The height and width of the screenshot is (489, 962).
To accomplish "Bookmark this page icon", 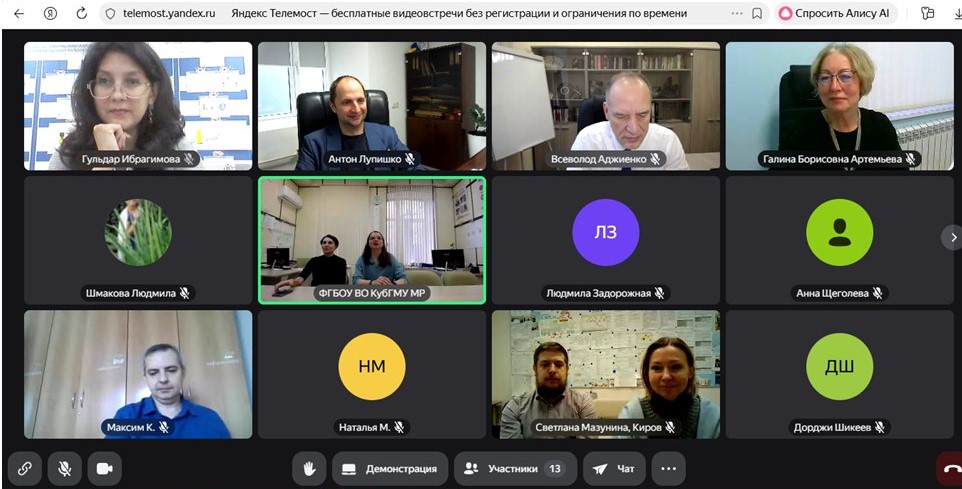I will coord(757,13).
